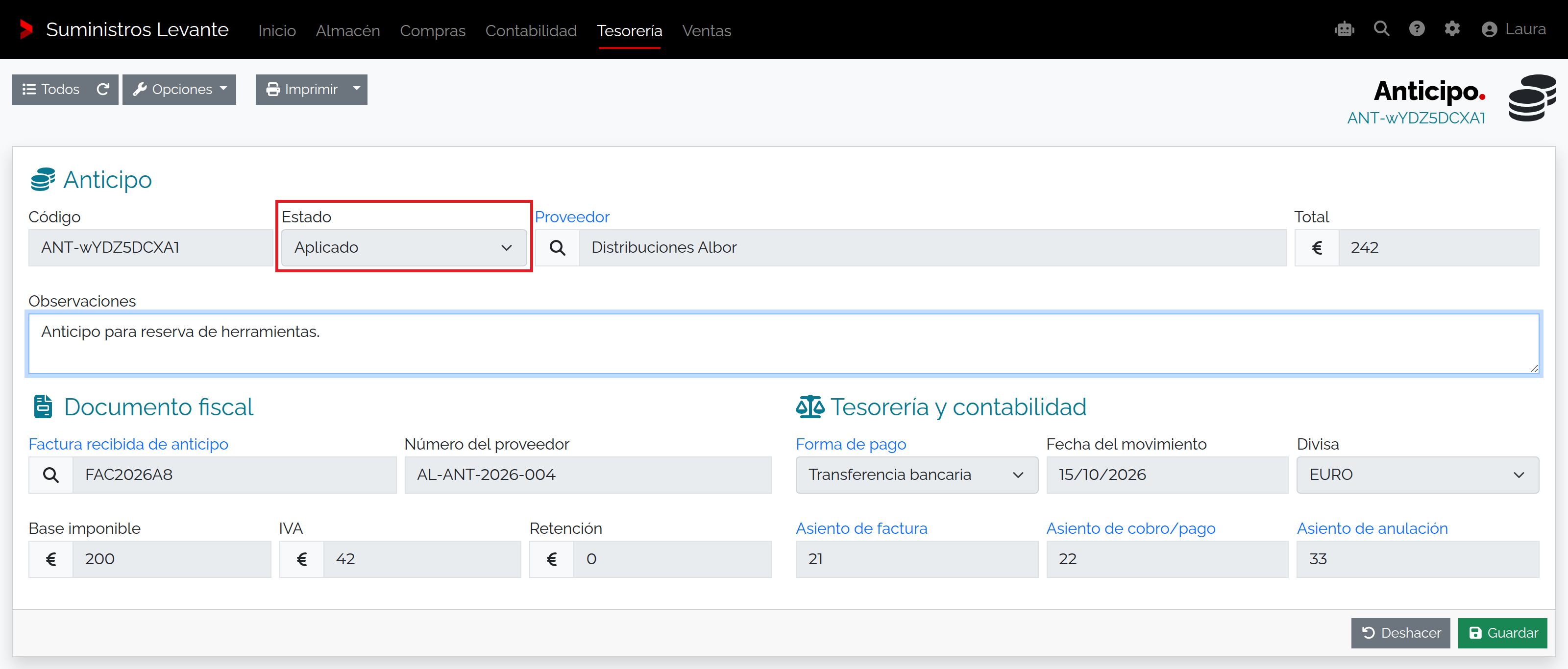This screenshot has width=1568, height=669.
Task: Open the search icon in top bar
Action: pyautogui.click(x=1381, y=28)
